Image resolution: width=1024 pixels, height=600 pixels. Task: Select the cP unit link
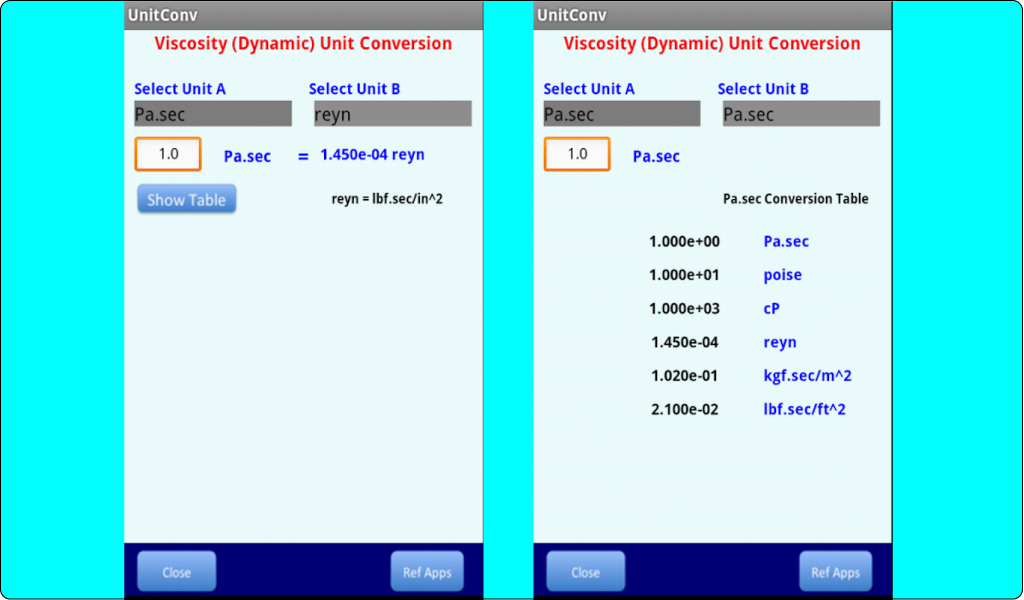point(771,308)
